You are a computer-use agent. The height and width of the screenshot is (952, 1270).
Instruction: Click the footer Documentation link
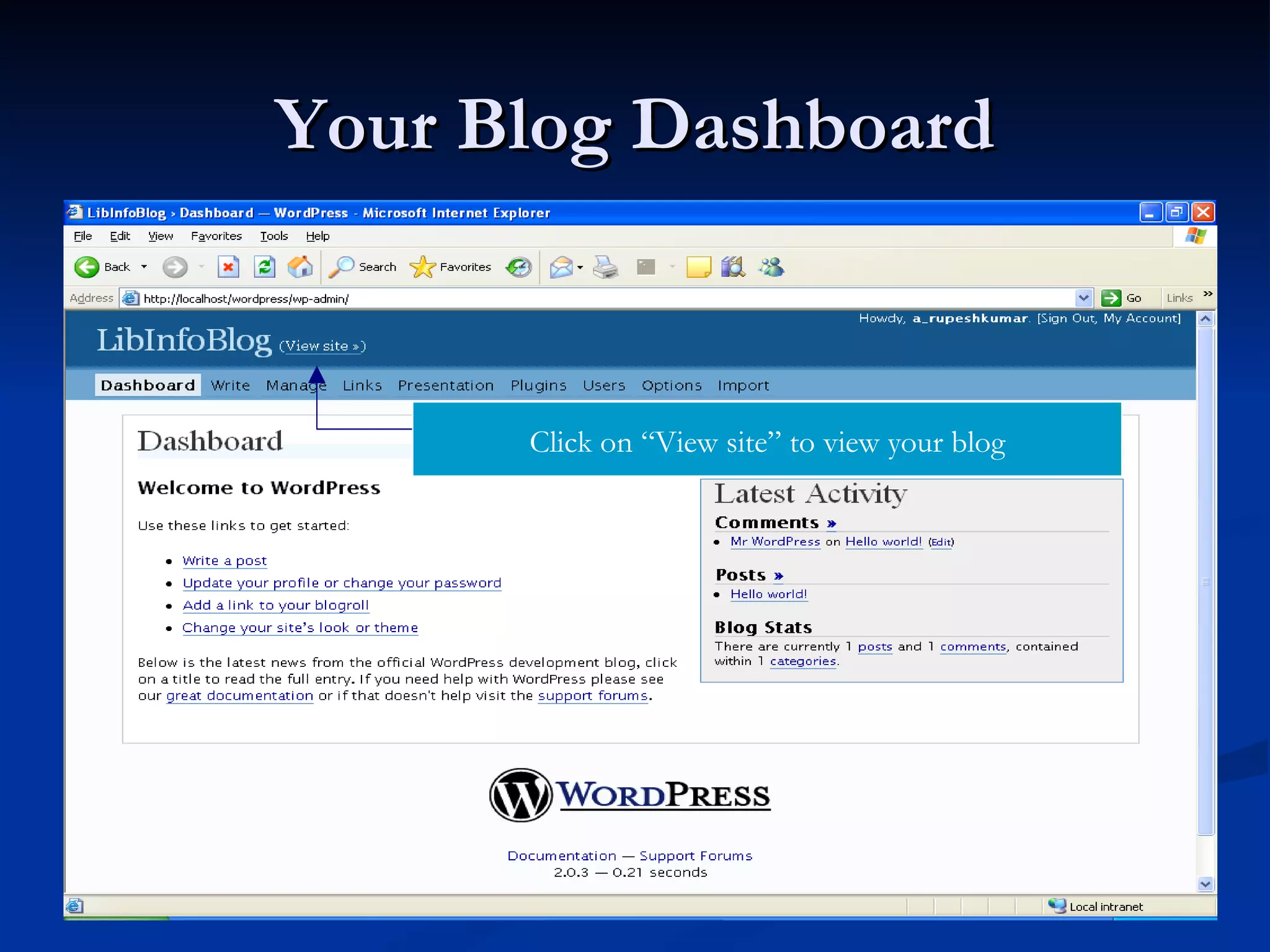[562, 855]
